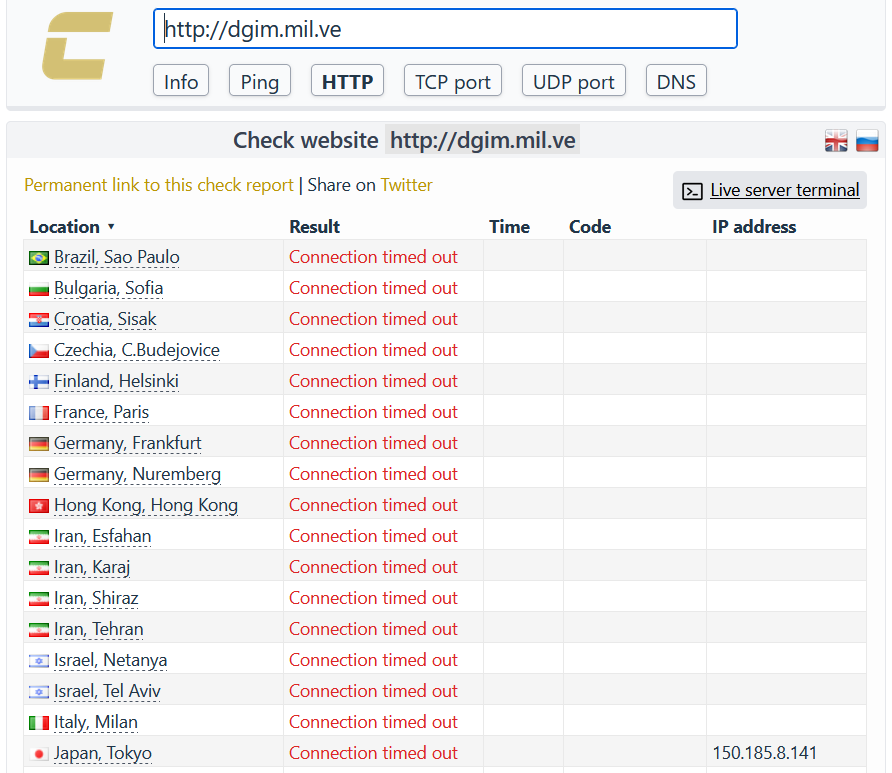
Task: Click the Bulgaria flag icon
Action: click(x=39, y=289)
